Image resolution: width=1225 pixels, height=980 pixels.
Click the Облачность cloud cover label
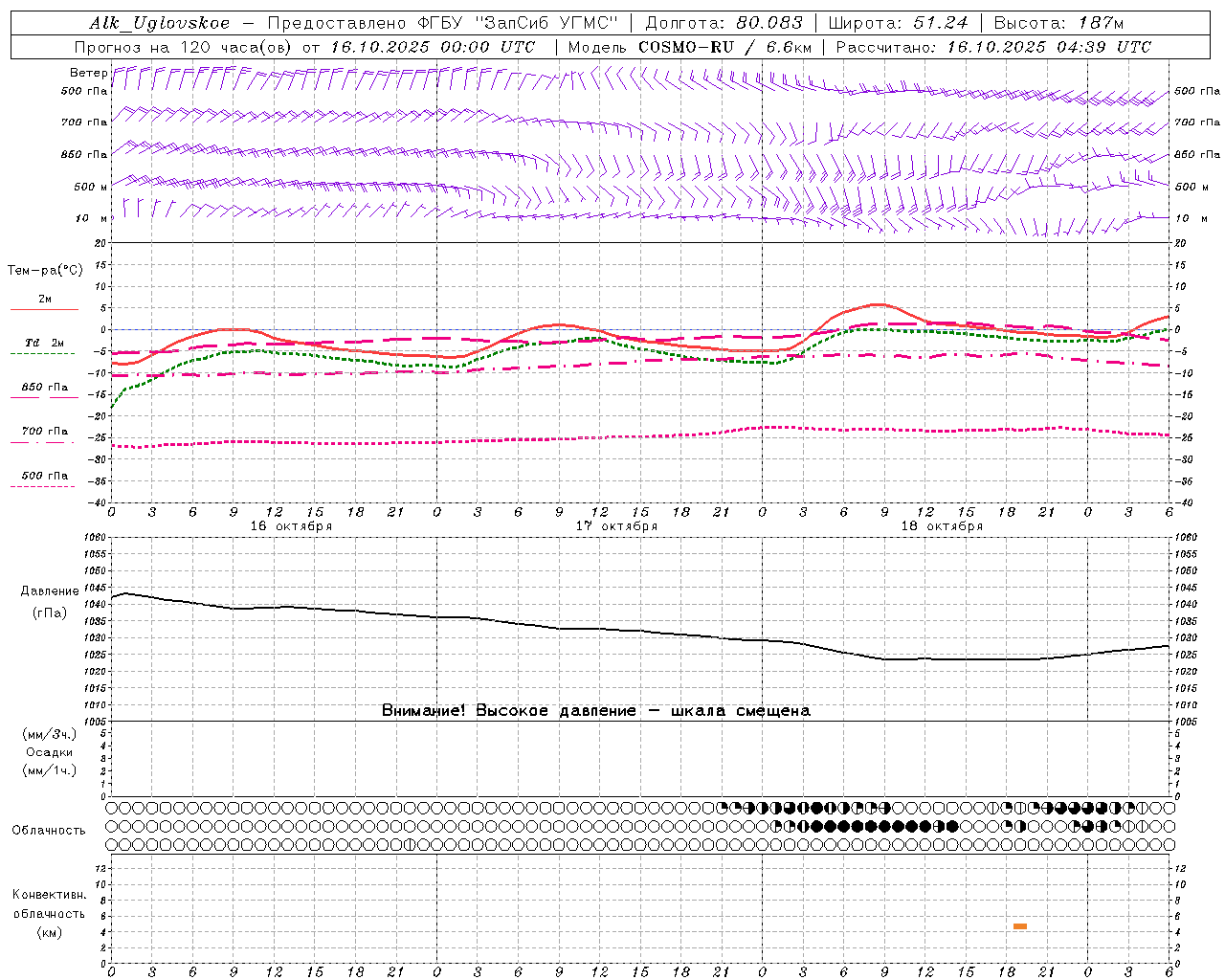pos(49,830)
